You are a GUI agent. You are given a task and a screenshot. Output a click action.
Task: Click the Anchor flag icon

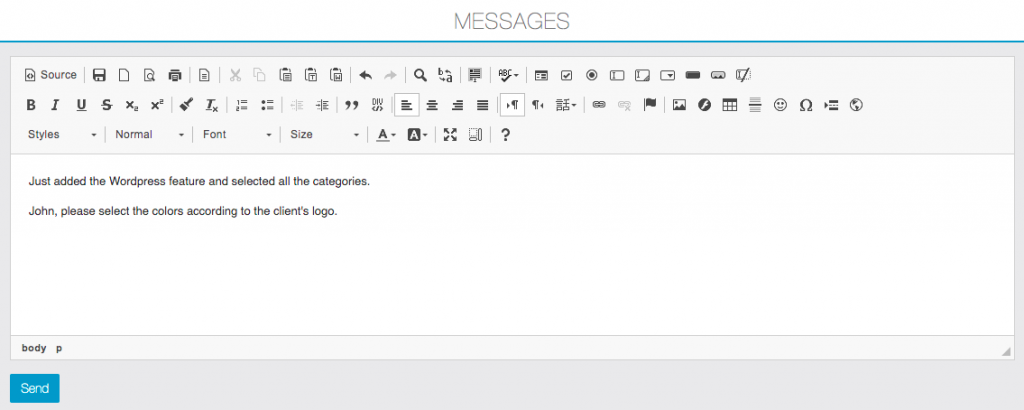(x=649, y=105)
